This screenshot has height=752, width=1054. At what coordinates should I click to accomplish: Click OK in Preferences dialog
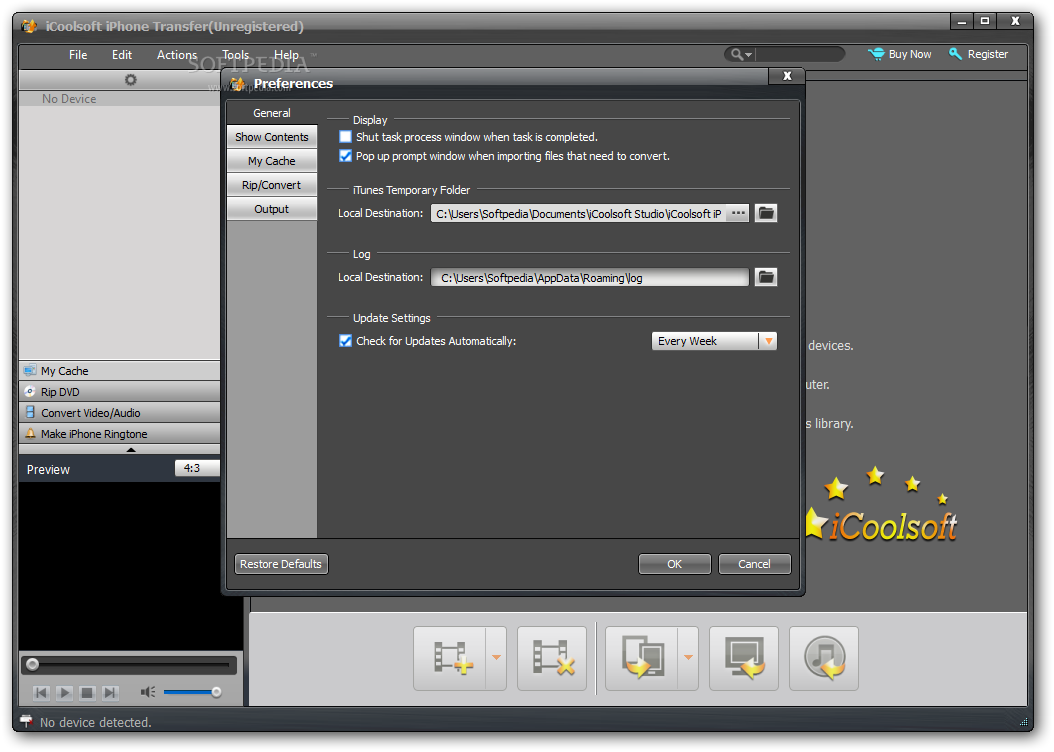click(x=674, y=564)
